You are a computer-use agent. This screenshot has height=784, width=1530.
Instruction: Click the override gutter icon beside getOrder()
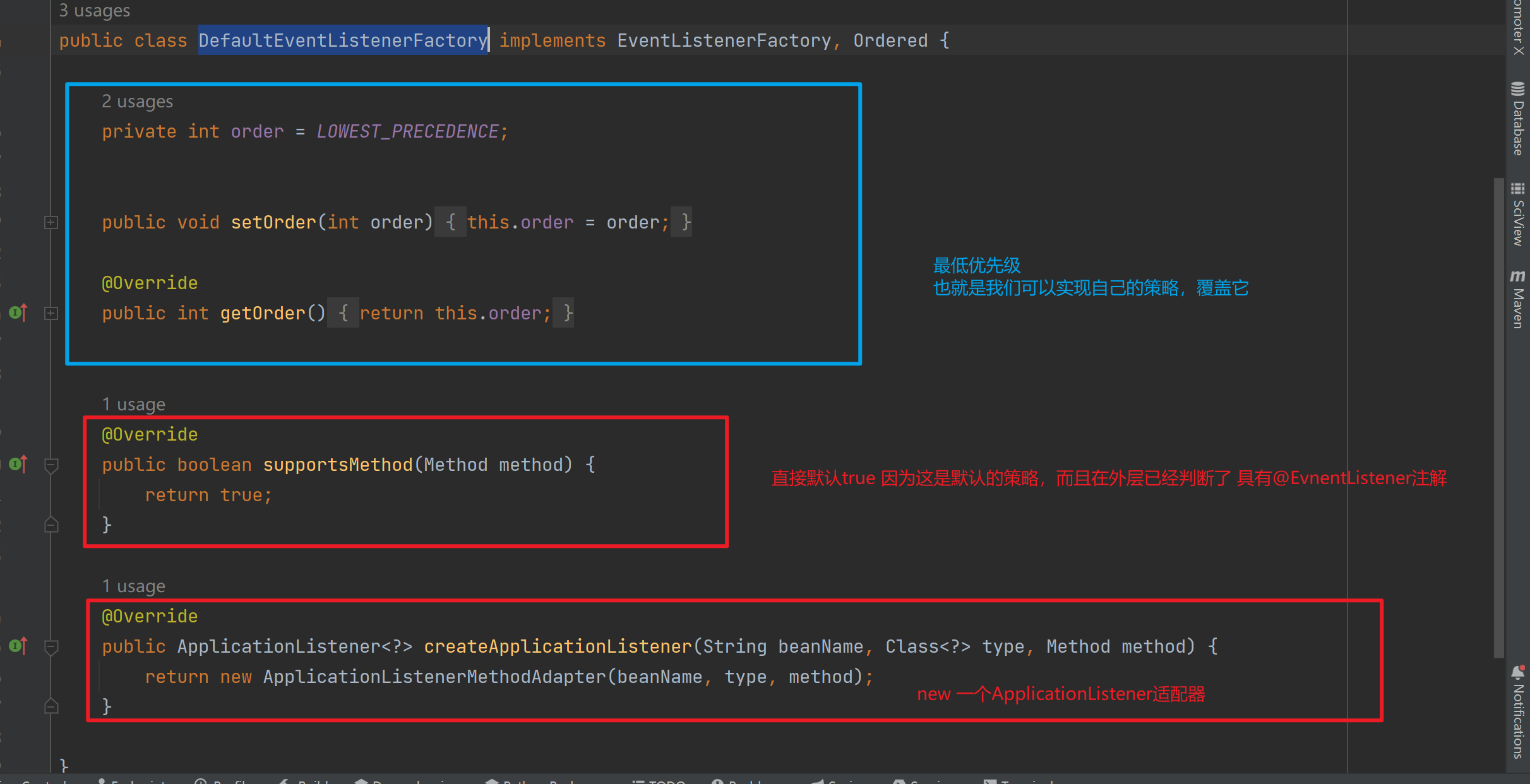click(x=19, y=312)
